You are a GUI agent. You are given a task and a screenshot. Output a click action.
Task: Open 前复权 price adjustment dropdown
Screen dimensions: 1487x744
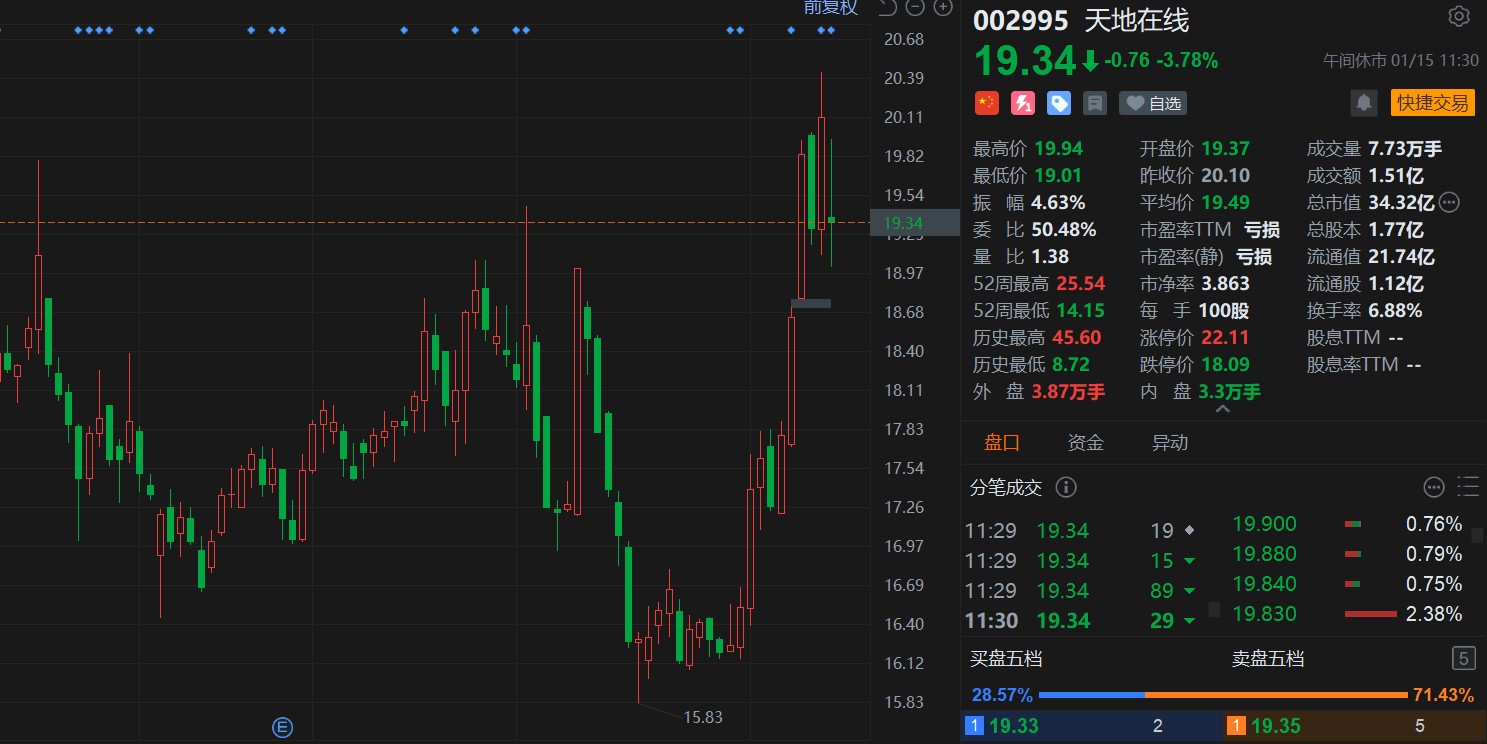click(831, 8)
